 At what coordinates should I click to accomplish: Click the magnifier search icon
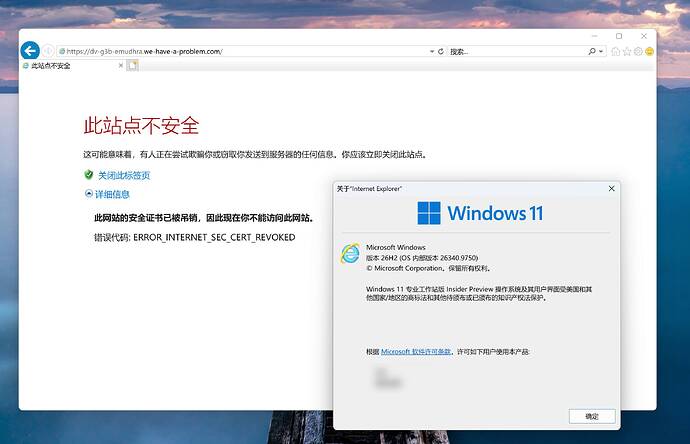click(x=592, y=51)
